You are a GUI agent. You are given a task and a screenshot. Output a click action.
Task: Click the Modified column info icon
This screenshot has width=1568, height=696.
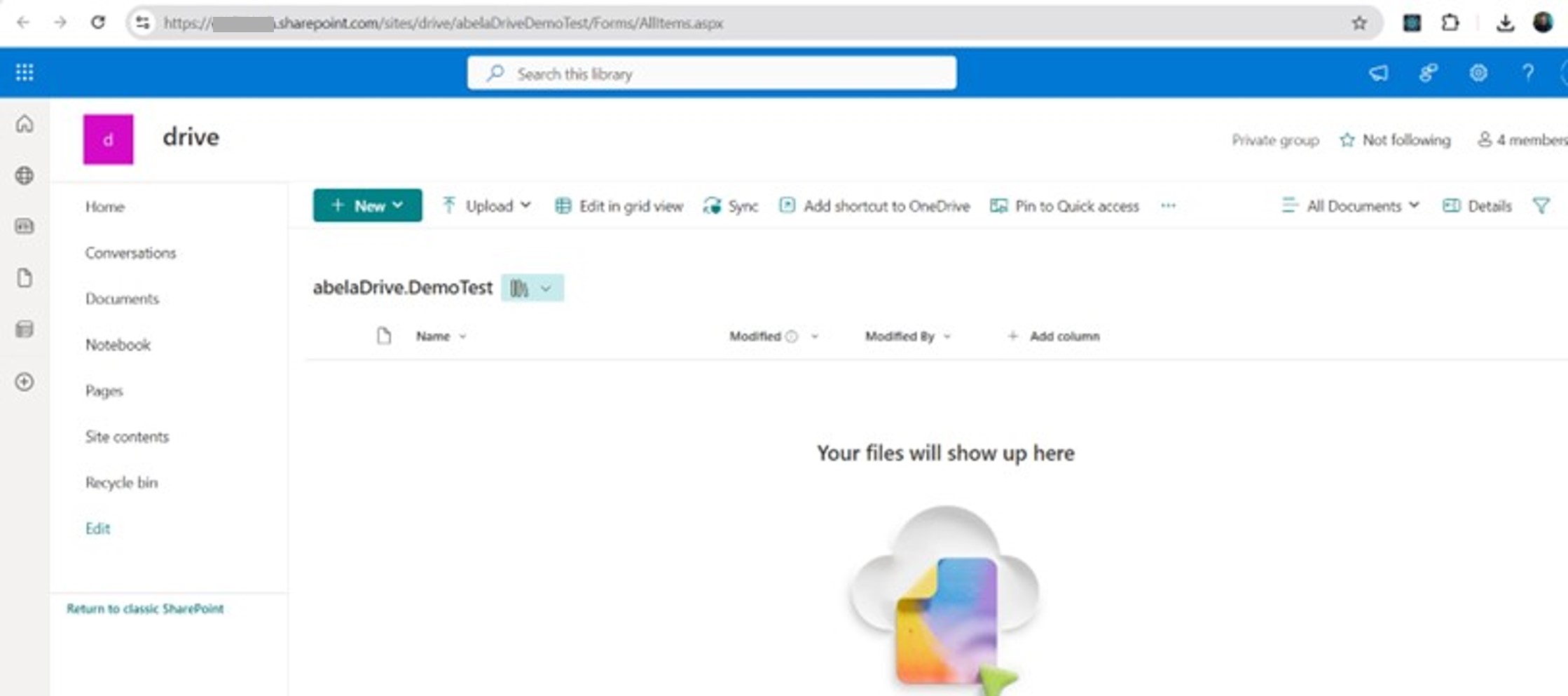tap(792, 336)
